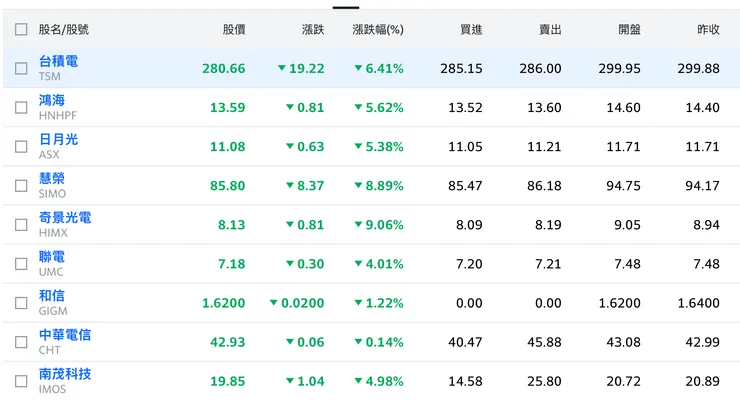Tick the checkbox for 台積電 TSM
740x400 pixels.
click(x=21, y=68)
